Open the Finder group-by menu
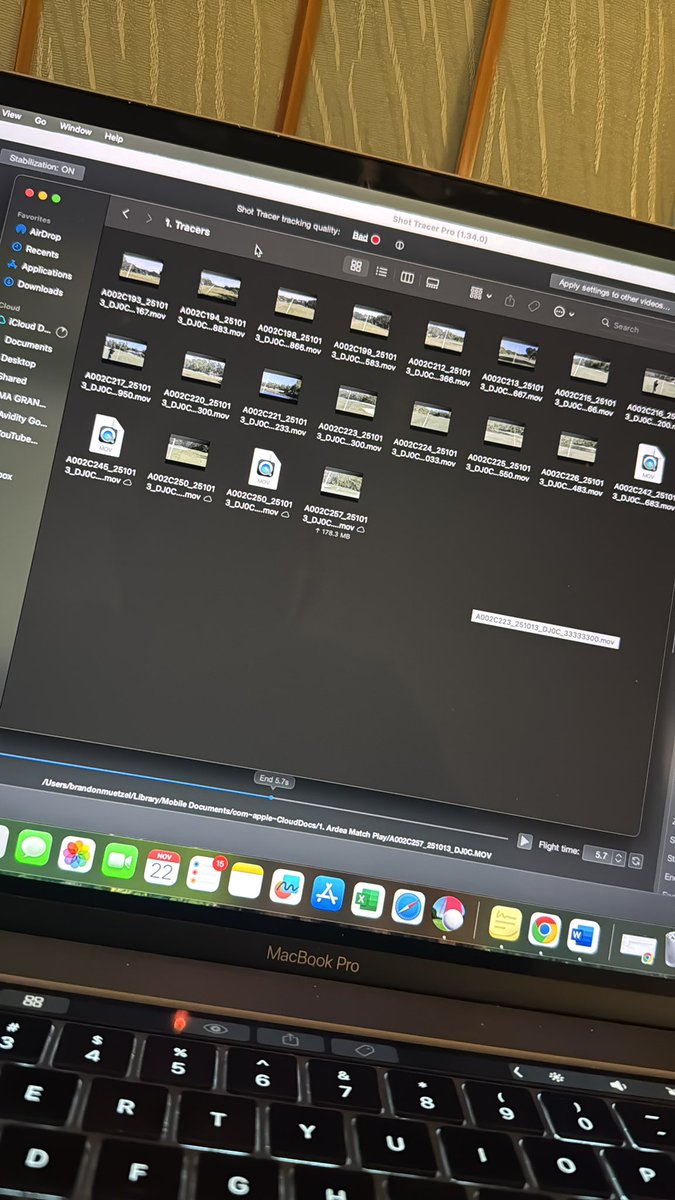 pyautogui.click(x=479, y=294)
